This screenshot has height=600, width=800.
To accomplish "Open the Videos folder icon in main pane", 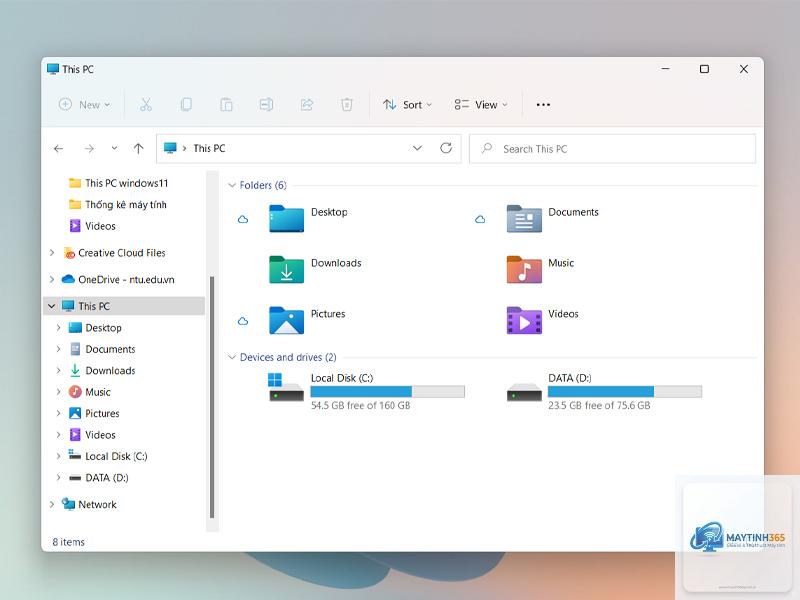I will point(524,320).
